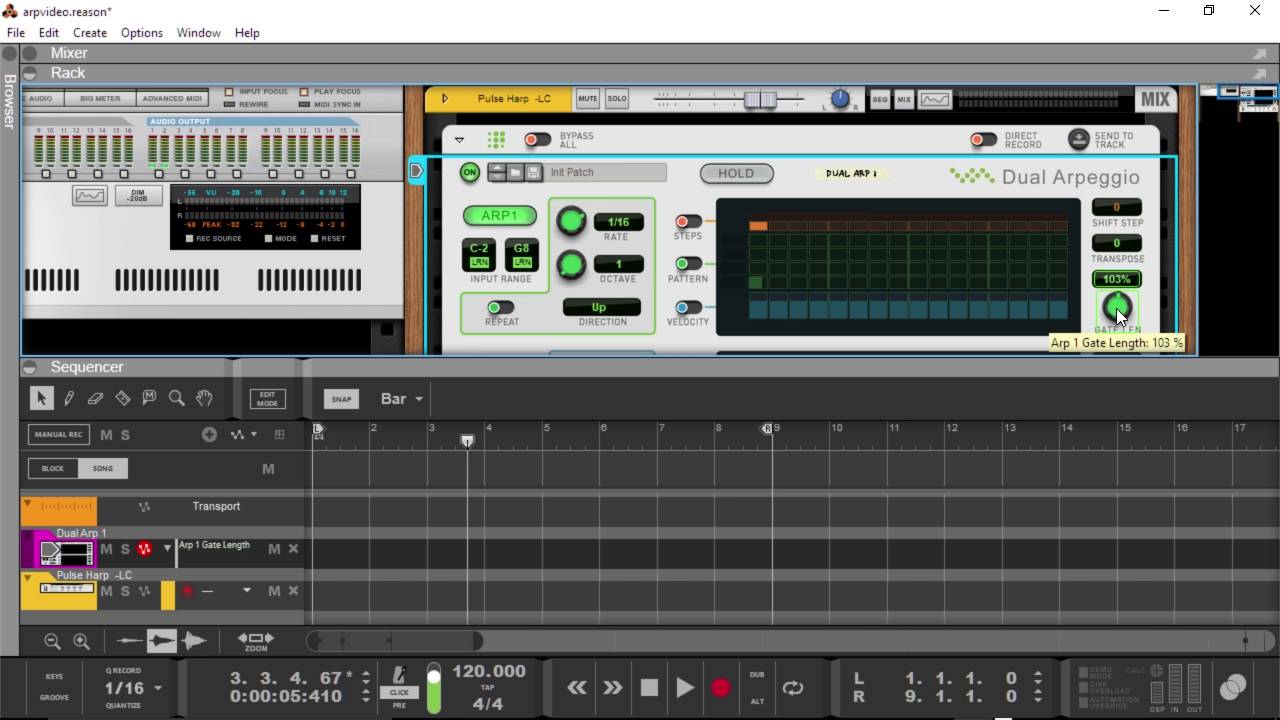Open the 1/16 quantize value dropdown
This screenshot has height=720, width=1280.
pos(134,688)
